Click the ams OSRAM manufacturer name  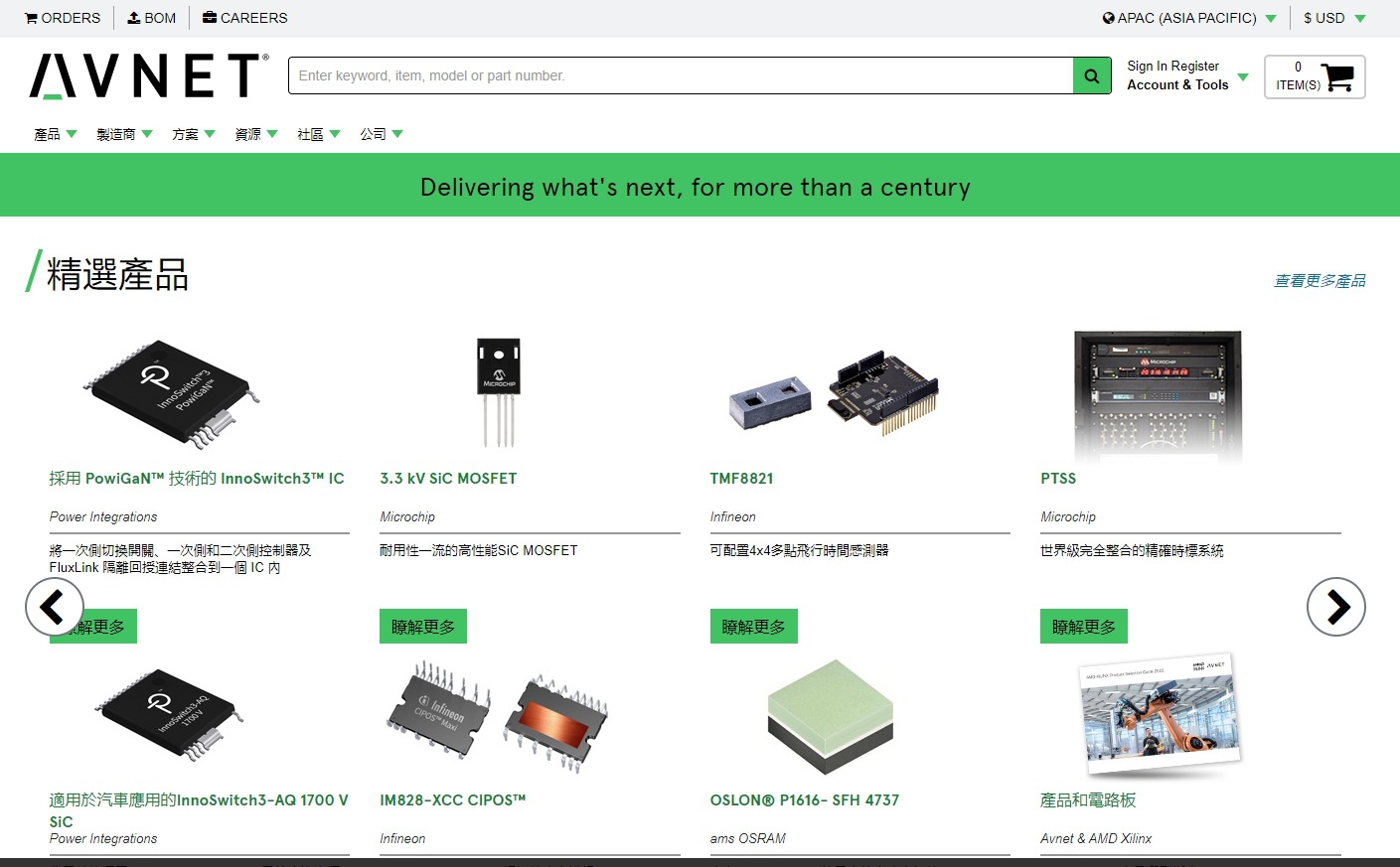pos(748,838)
